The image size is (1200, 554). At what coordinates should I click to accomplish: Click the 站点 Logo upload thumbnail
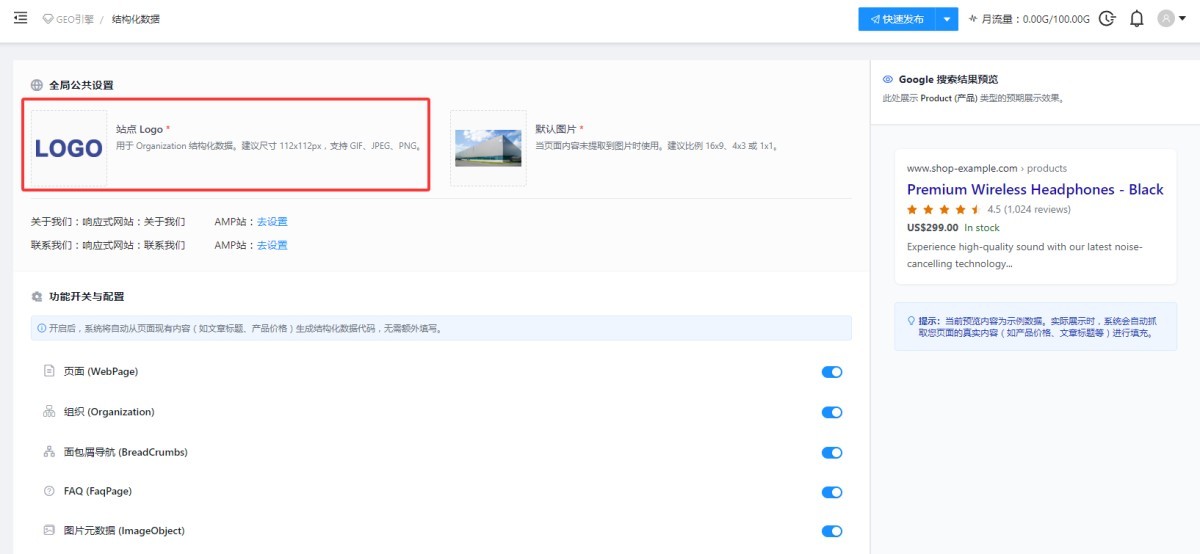coord(69,148)
